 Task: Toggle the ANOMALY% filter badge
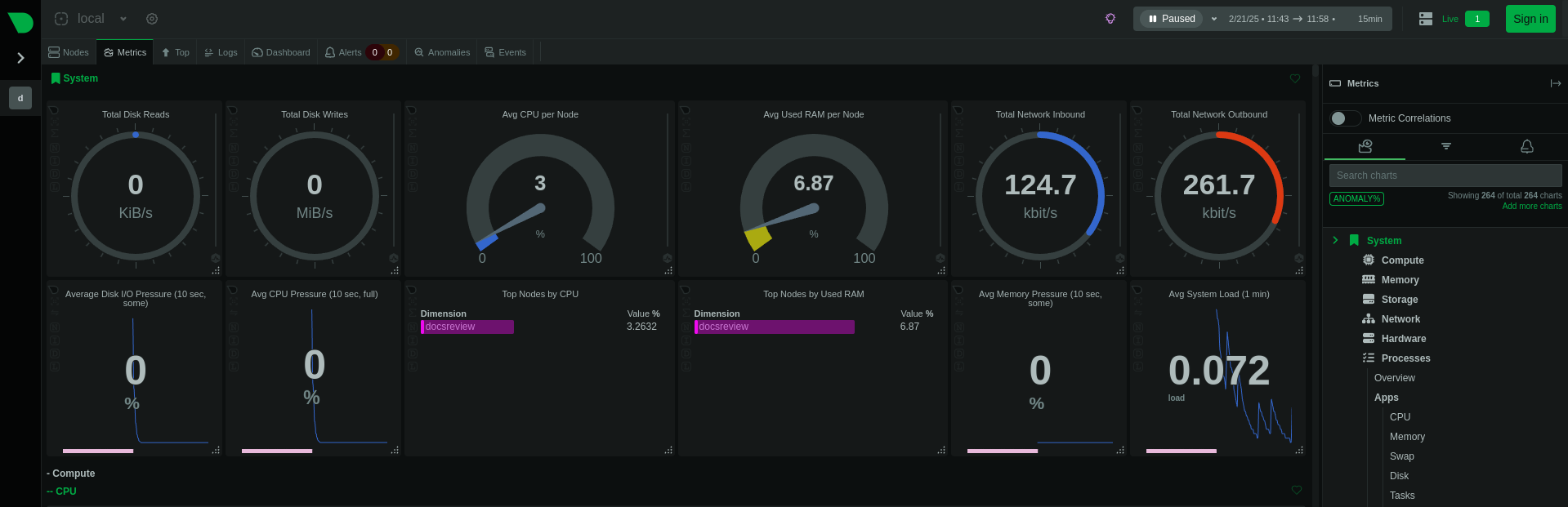tap(1356, 198)
